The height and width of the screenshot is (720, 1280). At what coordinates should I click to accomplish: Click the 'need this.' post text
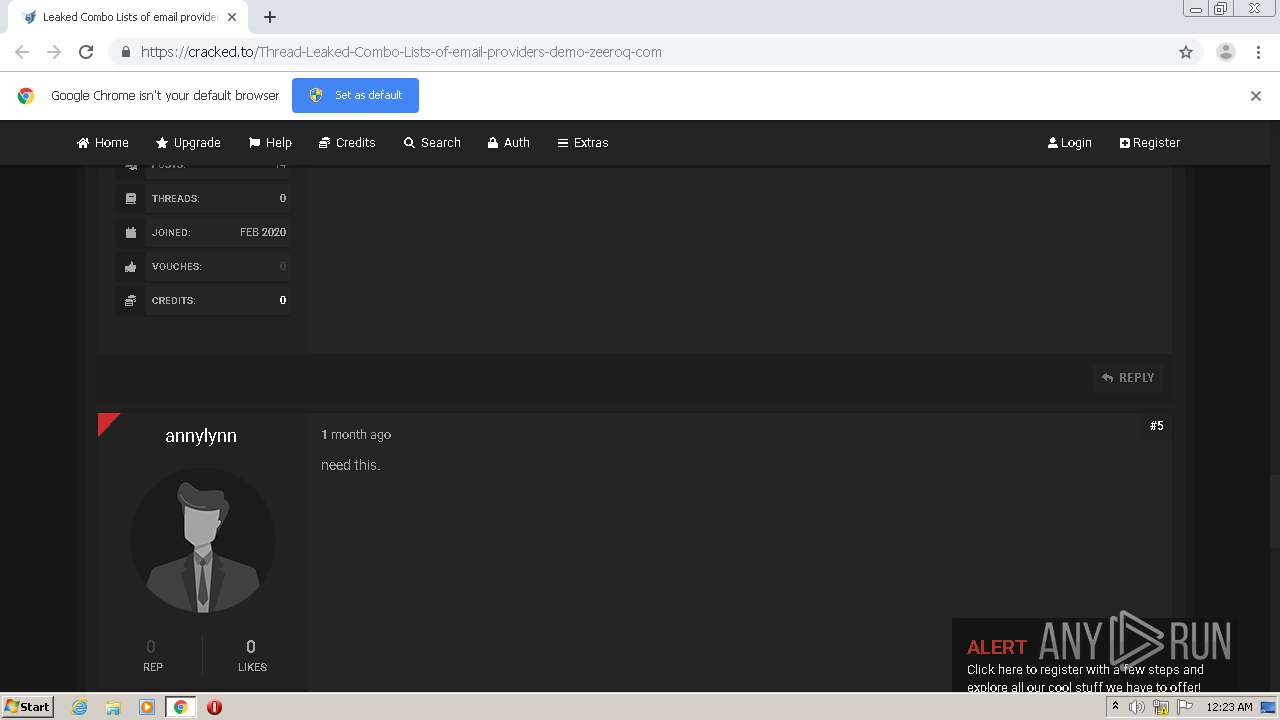(x=351, y=465)
